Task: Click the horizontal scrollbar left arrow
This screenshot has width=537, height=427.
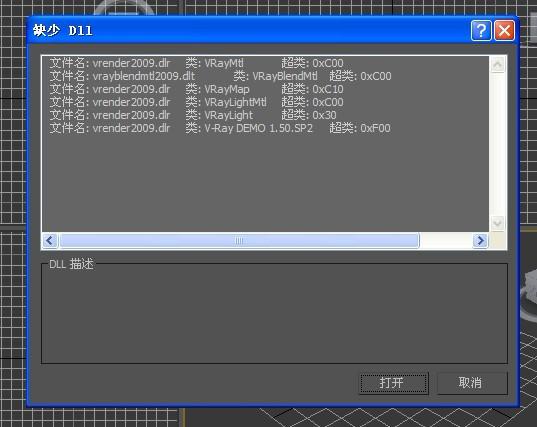Action: (50, 240)
